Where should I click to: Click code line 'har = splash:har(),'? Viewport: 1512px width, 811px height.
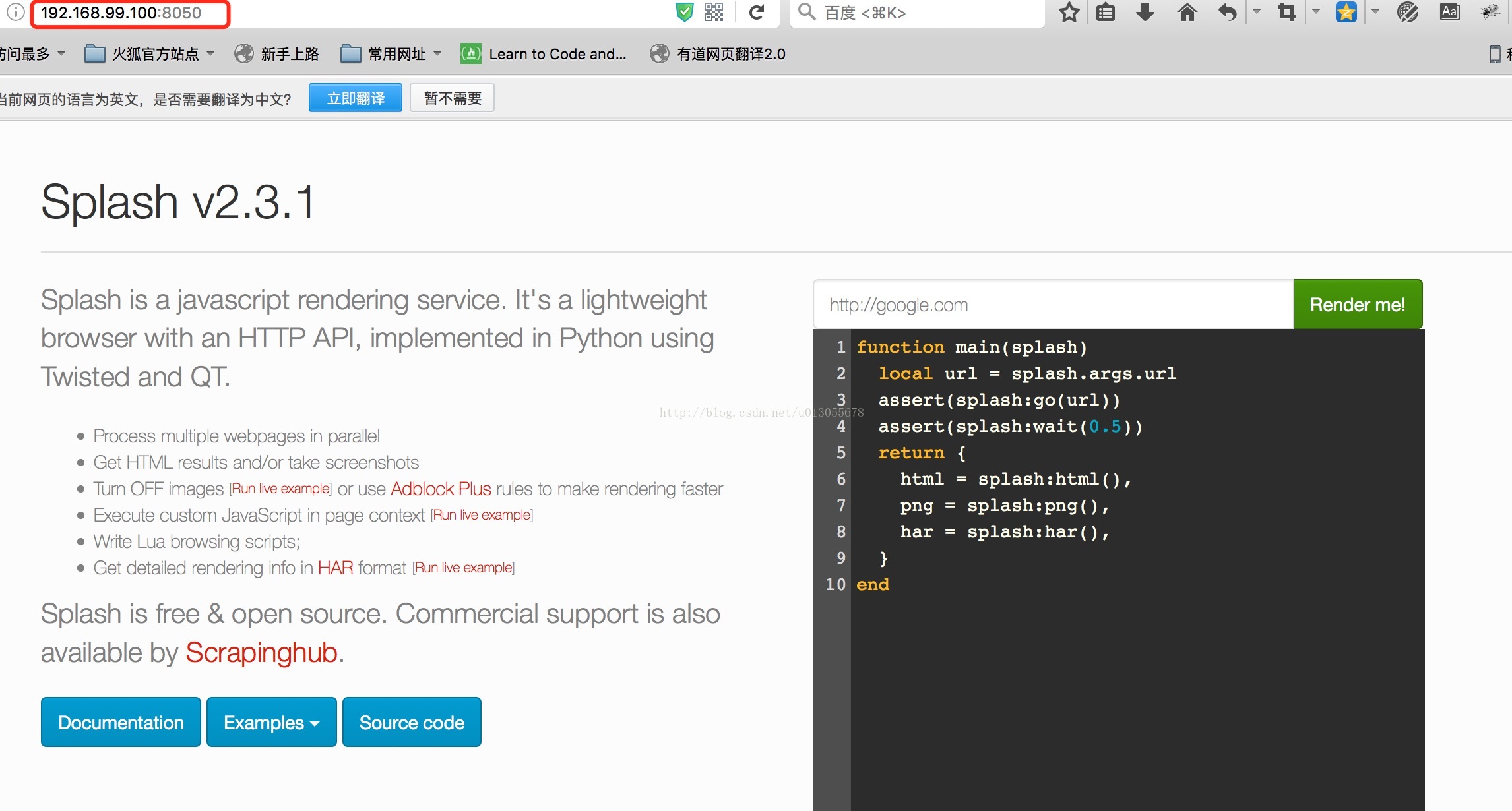[x=1005, y=532]
